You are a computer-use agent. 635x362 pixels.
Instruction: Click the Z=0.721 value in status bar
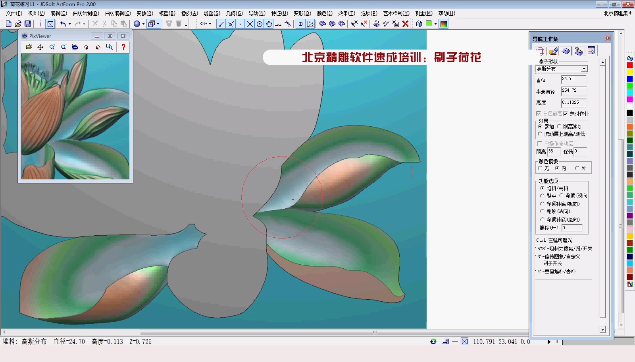[141, 342]
